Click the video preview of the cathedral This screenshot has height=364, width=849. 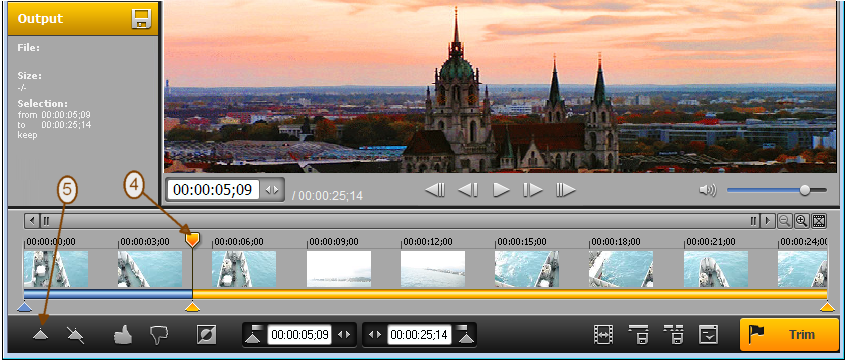[500, 87]
